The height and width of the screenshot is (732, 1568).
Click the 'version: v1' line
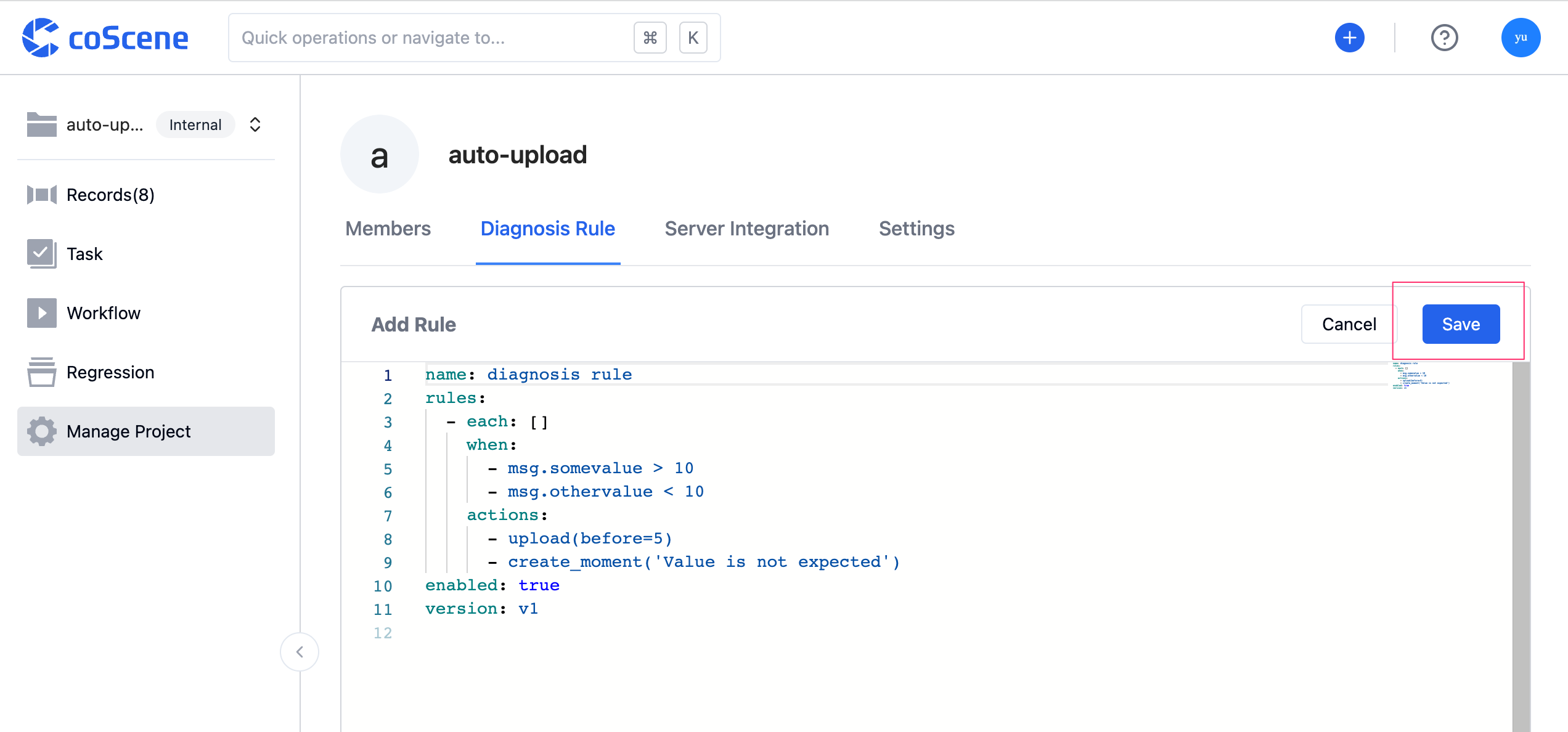tap(482, 609)
